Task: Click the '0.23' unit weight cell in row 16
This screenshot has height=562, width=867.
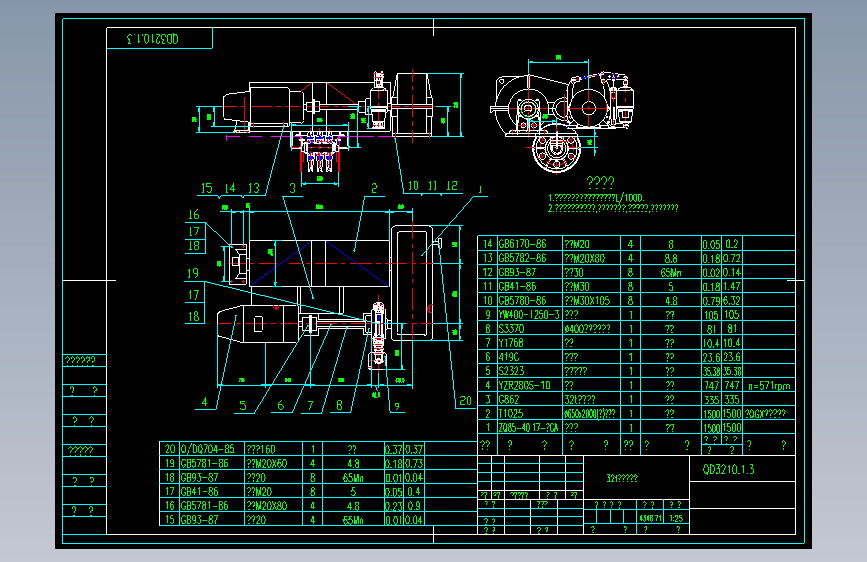Action: 394,506
